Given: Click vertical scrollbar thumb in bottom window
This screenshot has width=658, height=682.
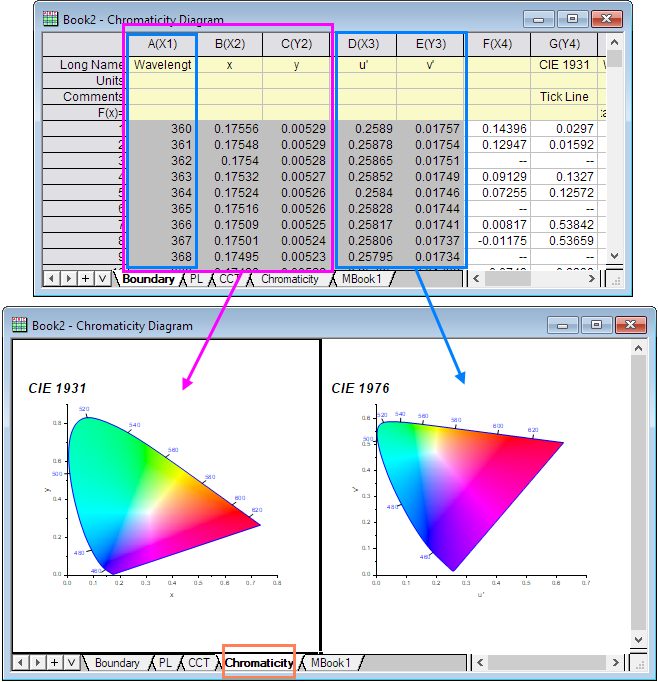Looking at the screenshot, I should [638, 492].
